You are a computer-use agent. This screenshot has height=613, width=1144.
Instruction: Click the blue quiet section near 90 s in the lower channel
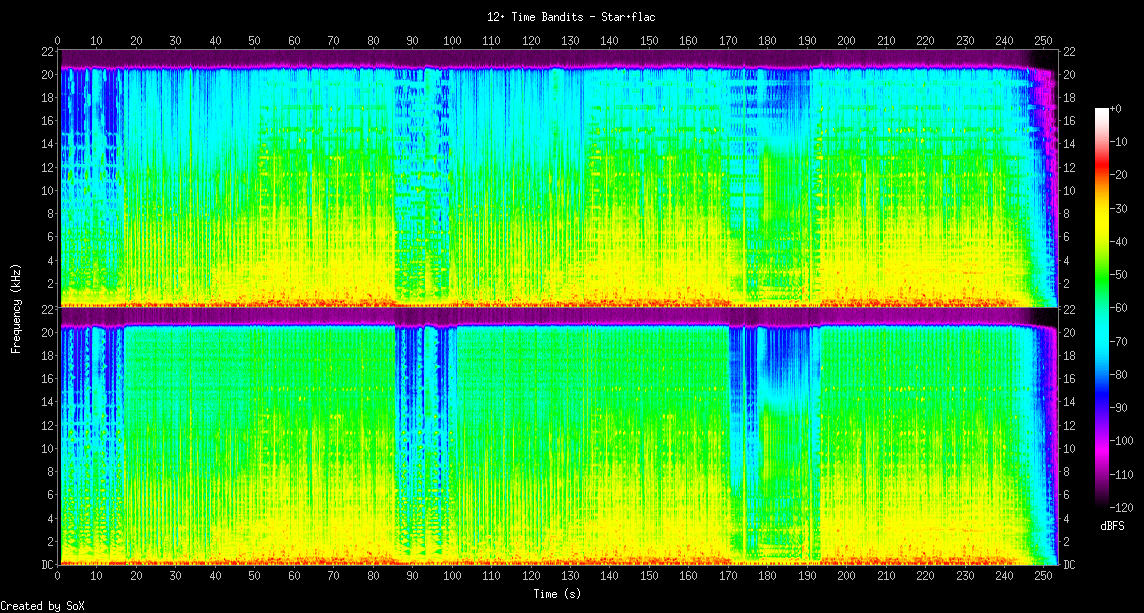click(412, 420)
